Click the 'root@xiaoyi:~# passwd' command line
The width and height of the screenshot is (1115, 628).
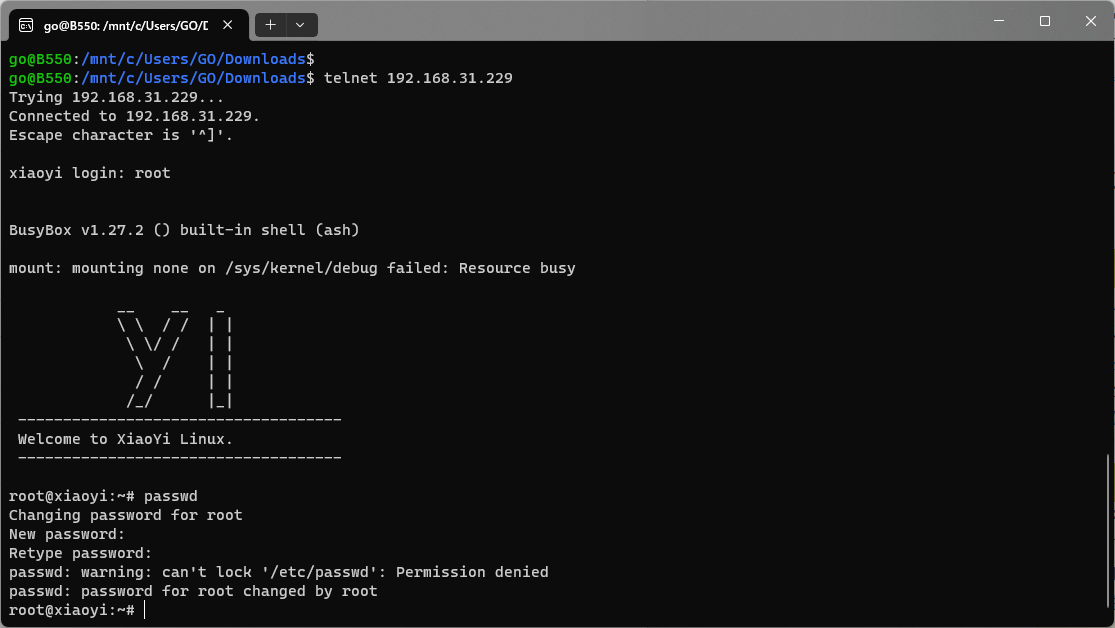click(103, 496)
